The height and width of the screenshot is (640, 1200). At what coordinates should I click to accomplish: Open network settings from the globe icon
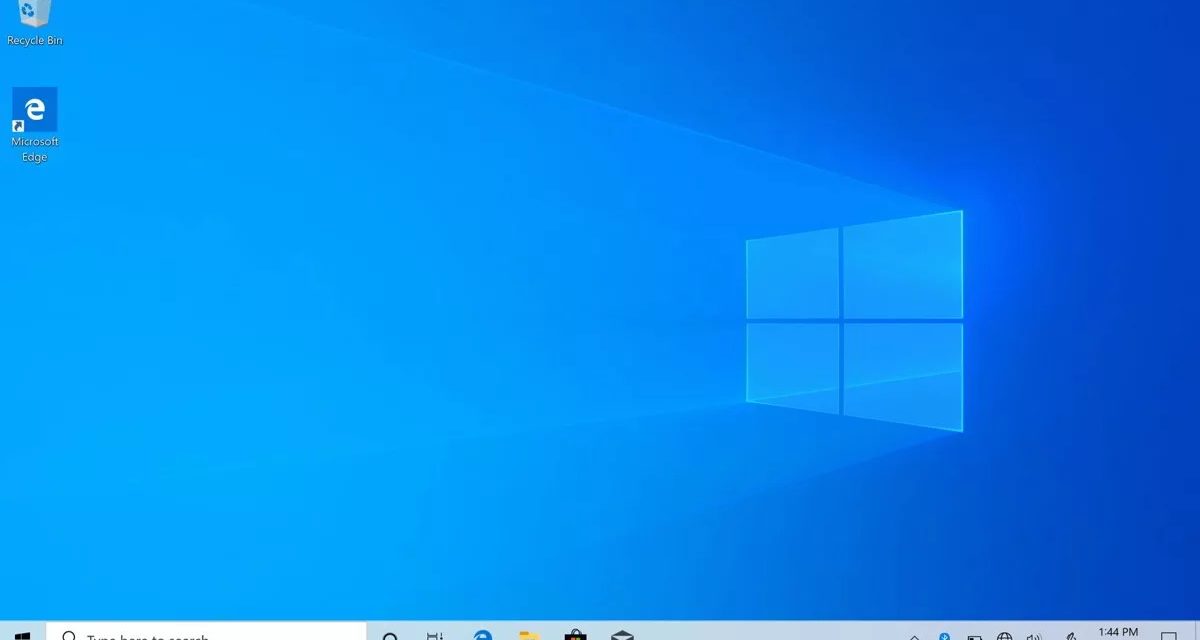pos(1004,636)
